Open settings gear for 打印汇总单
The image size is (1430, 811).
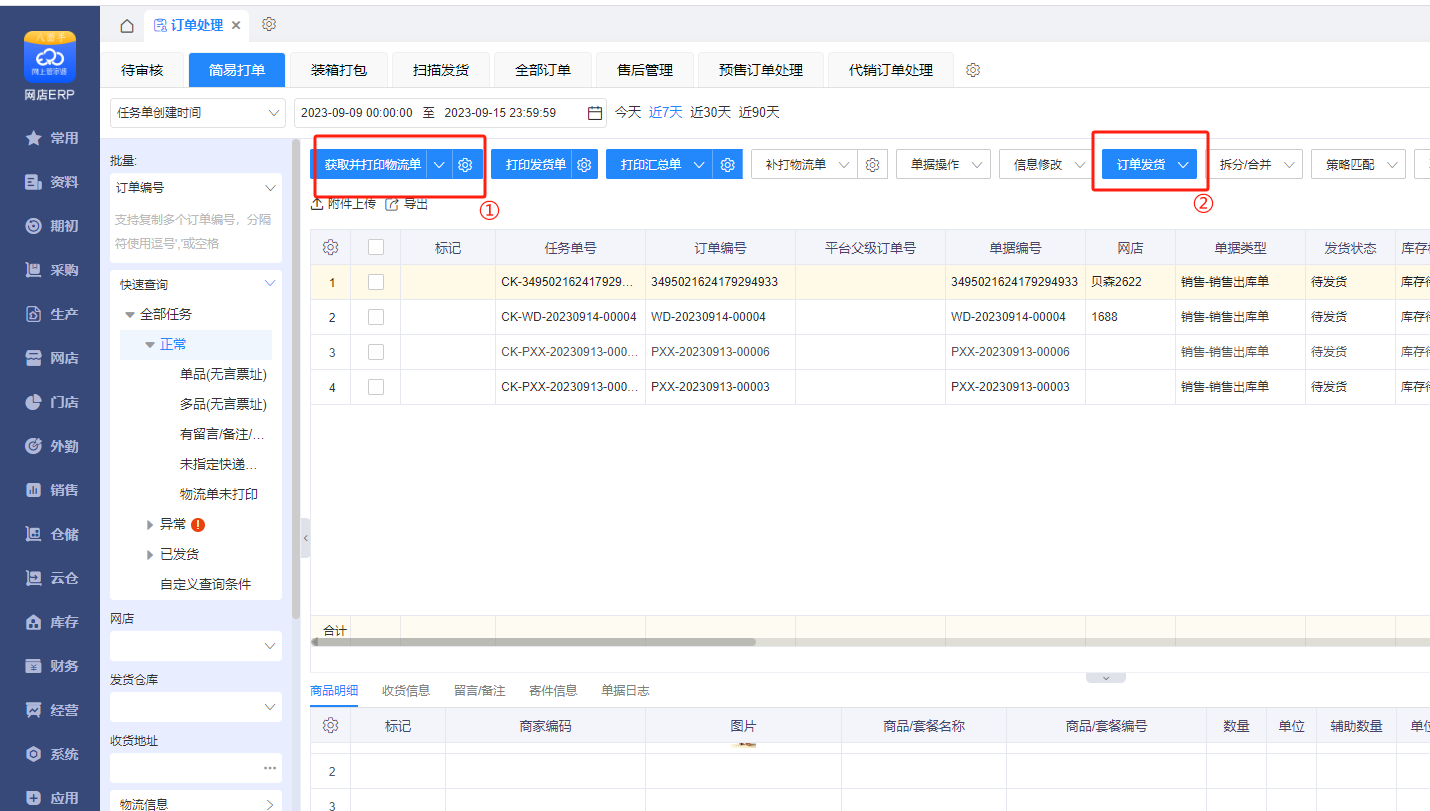click(x=729, y=165)
